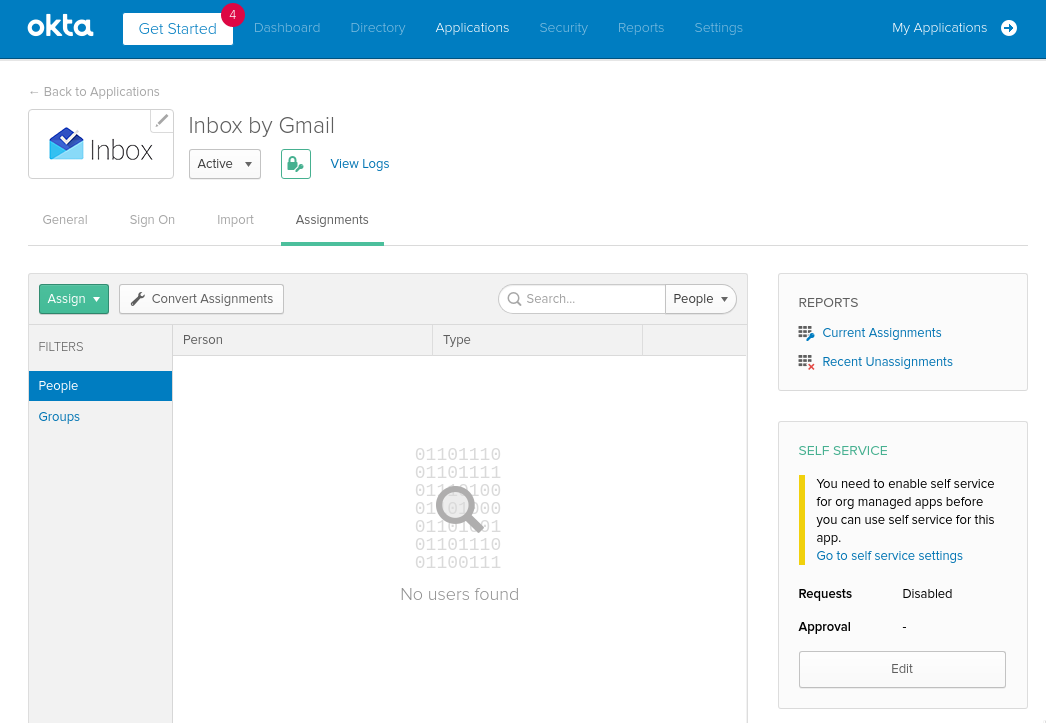Click the search magnifier icon
Viewport: 1046px width, 723px height.
point(514,299)
